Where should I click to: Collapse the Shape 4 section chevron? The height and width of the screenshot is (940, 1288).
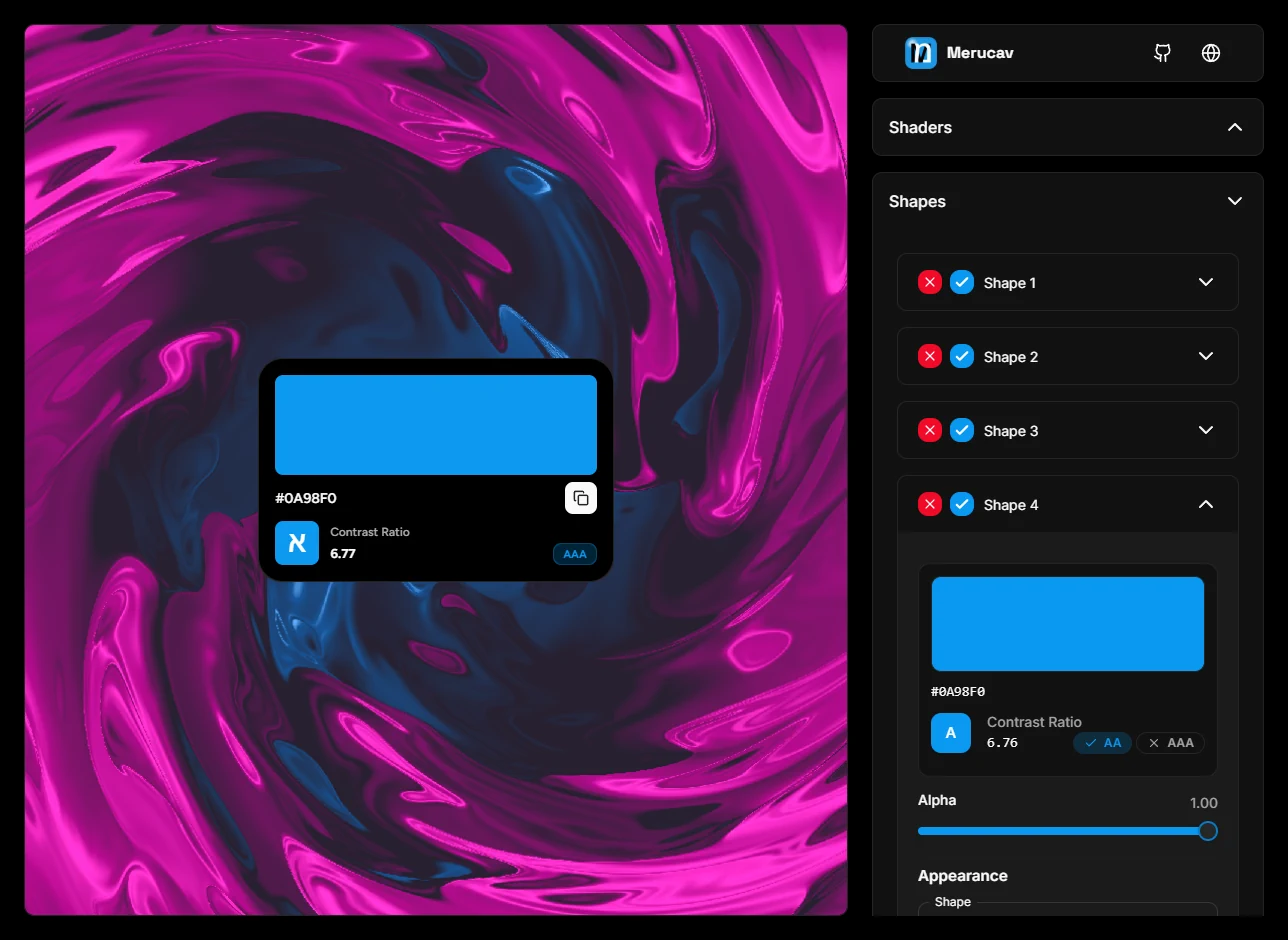pos(1206,504)
